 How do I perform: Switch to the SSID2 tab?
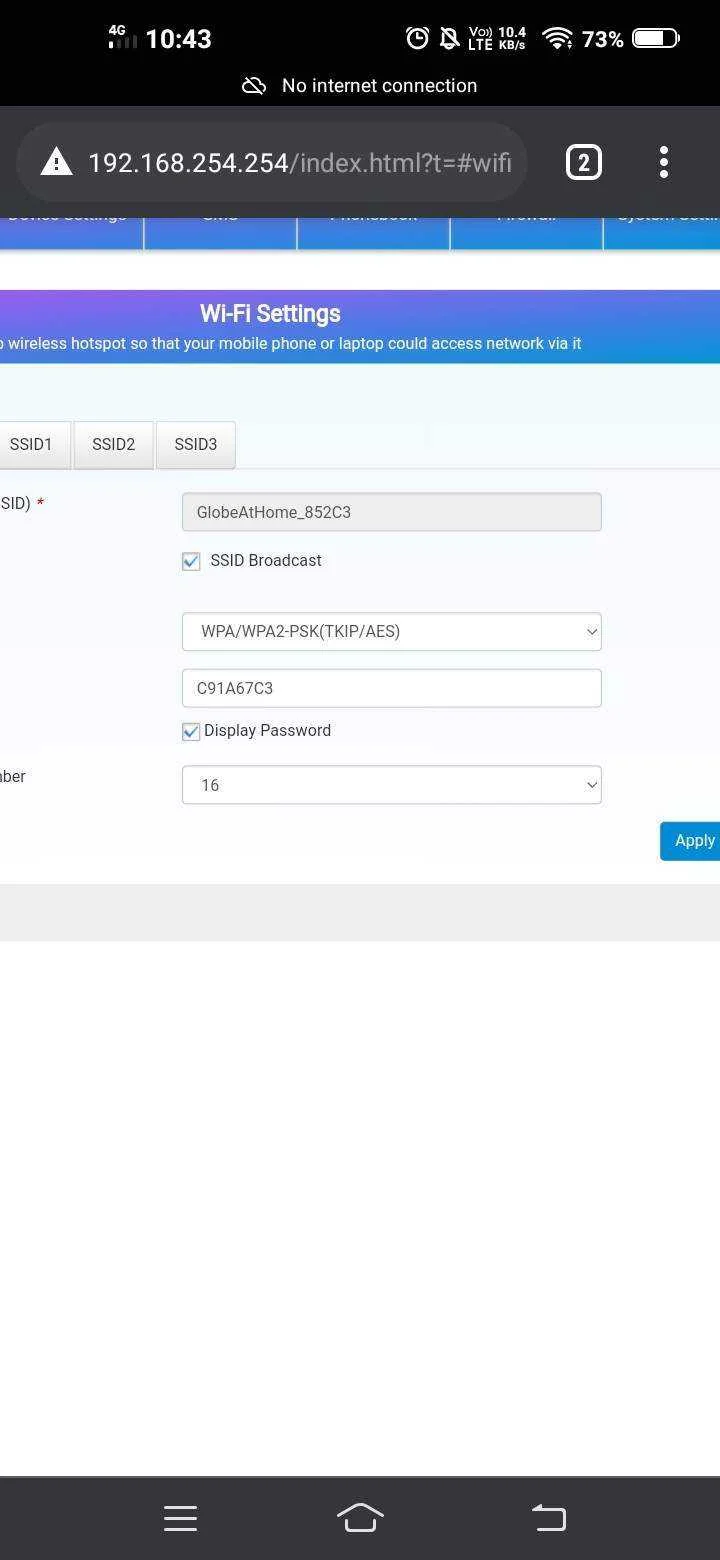(x=113, y=445)
